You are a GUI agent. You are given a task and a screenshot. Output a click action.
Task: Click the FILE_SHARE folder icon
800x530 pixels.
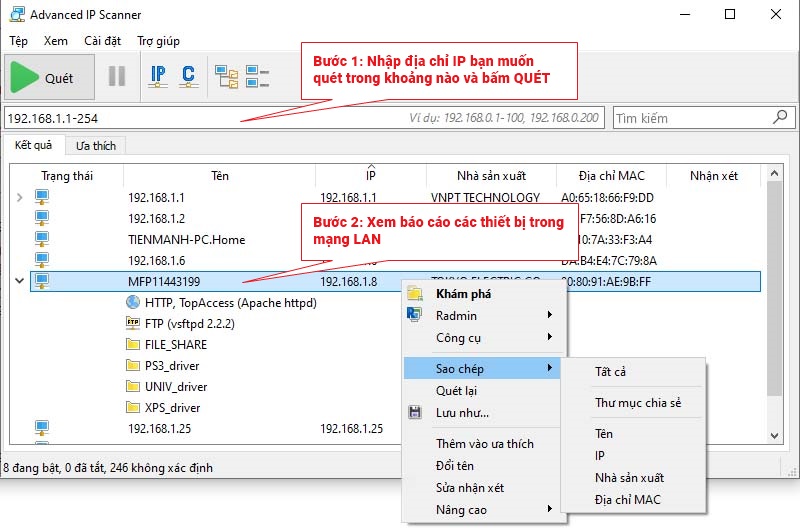[133, 344]
